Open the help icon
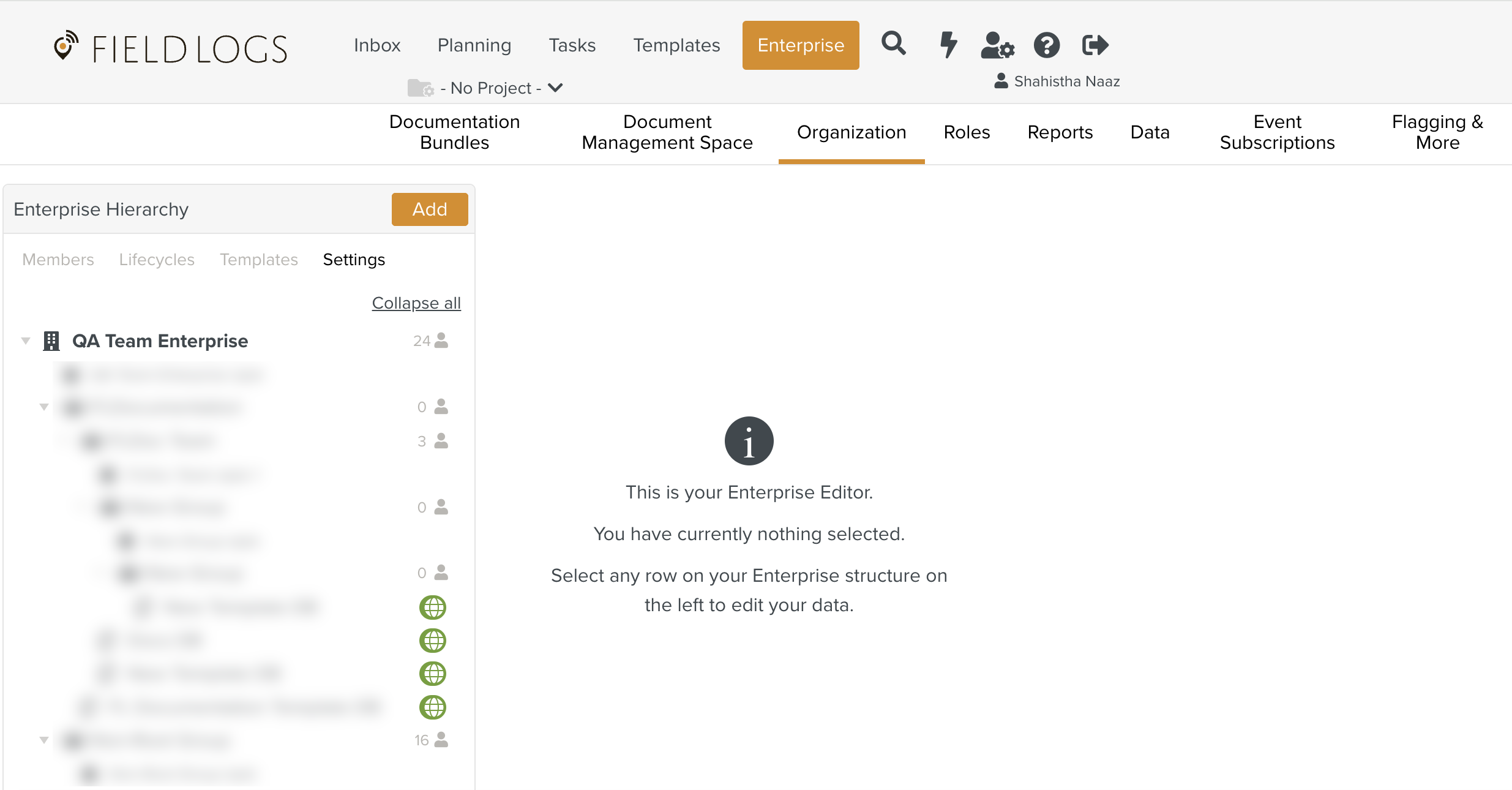Viewport: 1512px width, 790px height. click(1046, 45)
